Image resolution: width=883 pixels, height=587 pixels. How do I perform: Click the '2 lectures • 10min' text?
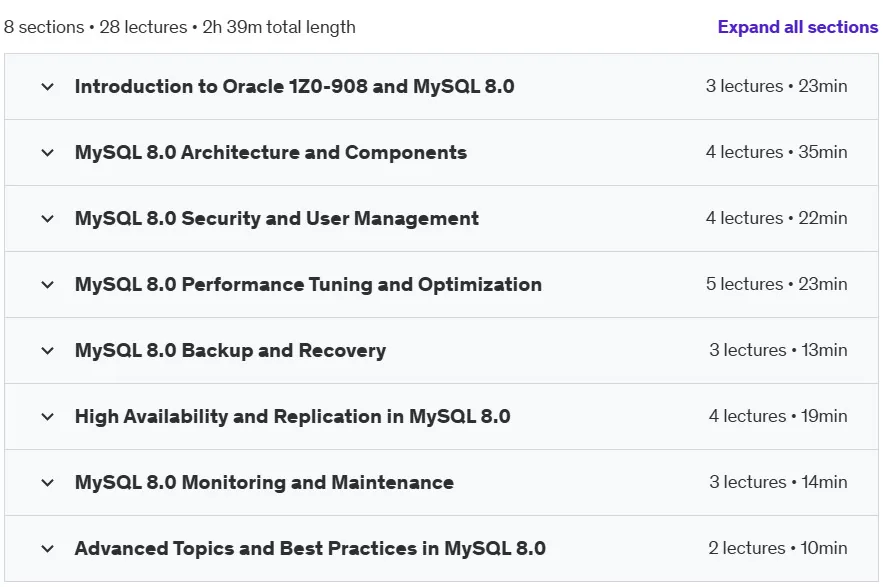click(777, 548)
